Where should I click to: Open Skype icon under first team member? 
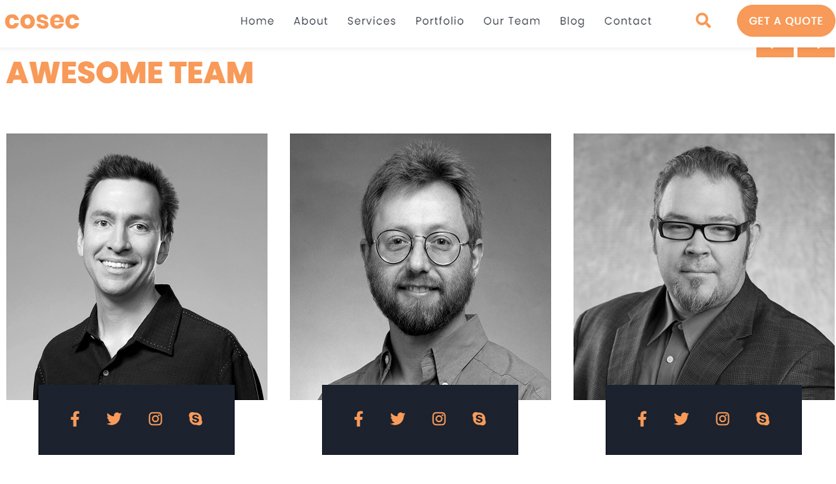click(x=196, y=419)
